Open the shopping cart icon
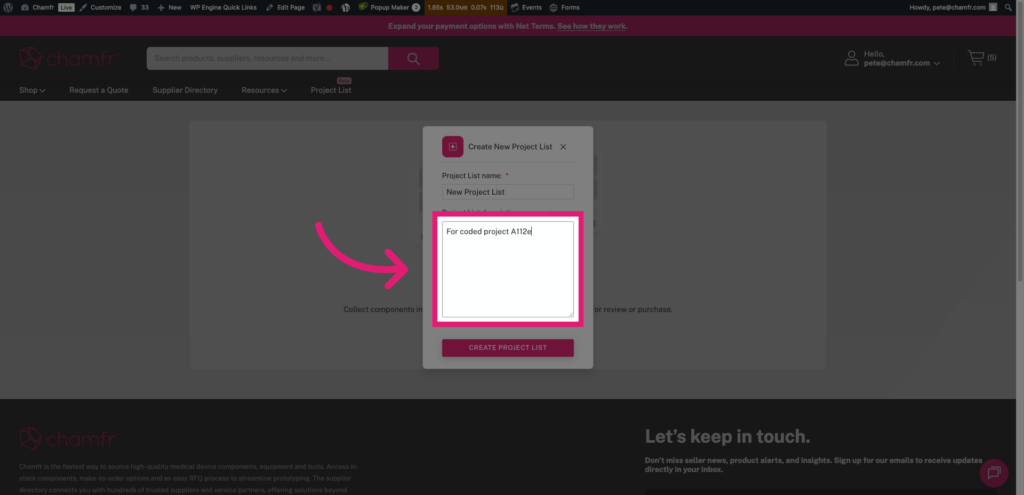Viewport: 1024px width, 495px height. pos(976,58)
